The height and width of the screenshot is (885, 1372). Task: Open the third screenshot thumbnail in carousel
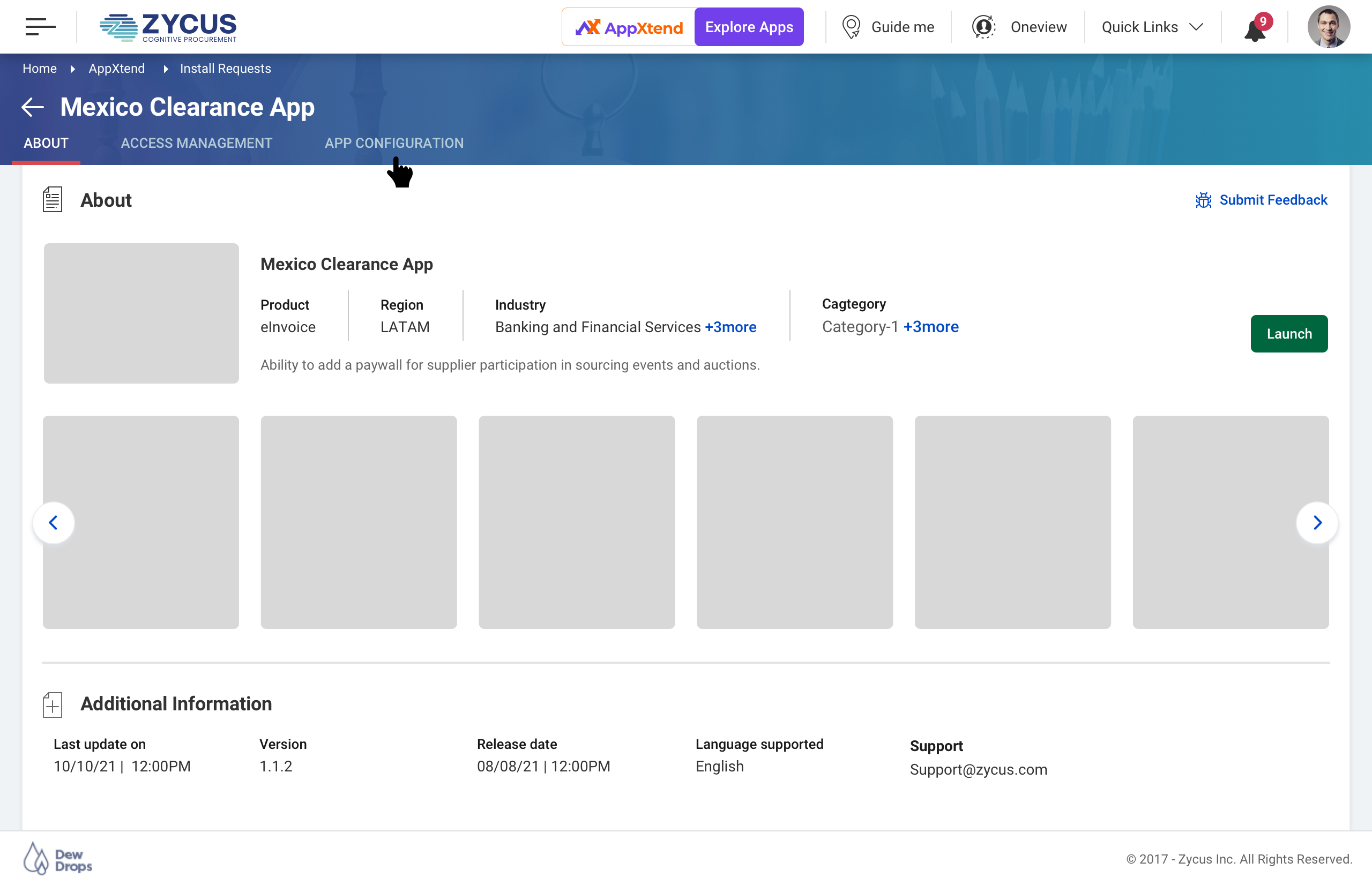(577, 522)
